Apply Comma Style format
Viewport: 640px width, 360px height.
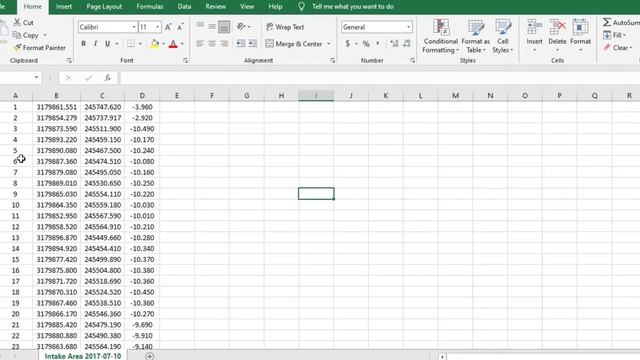pos(378,43)
